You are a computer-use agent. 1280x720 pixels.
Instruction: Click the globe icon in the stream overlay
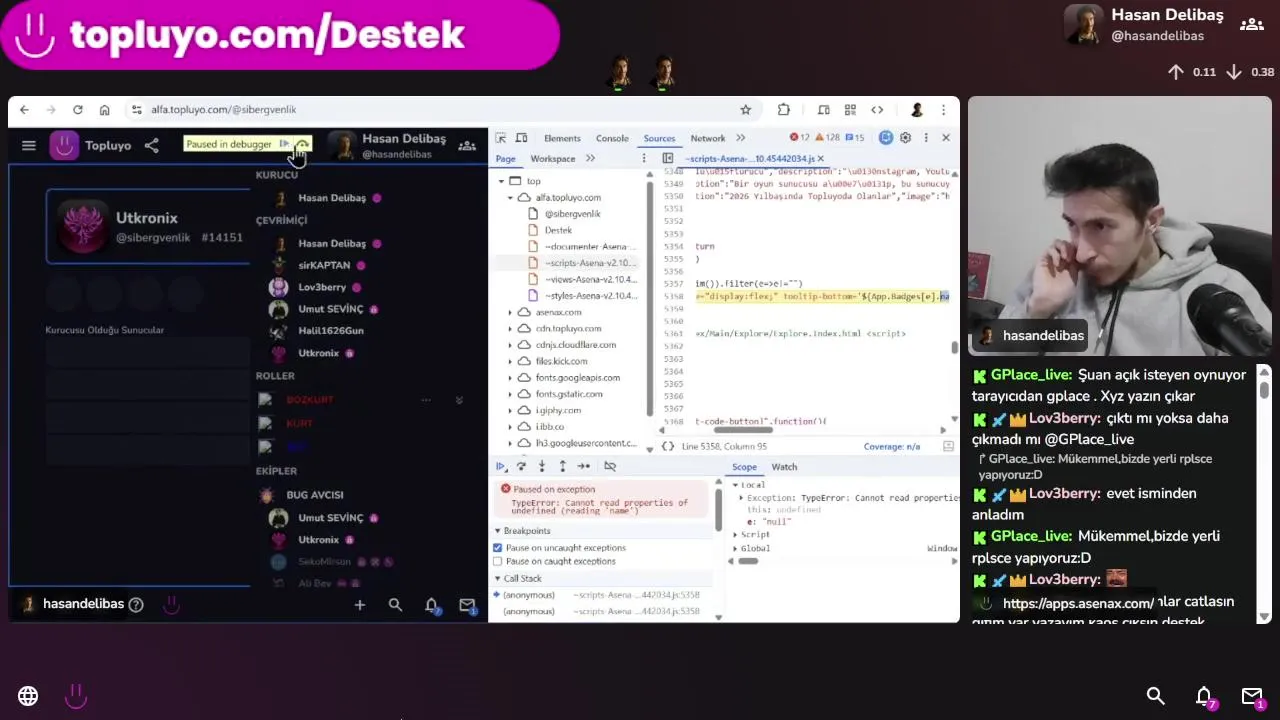click(x=28, y=696)
